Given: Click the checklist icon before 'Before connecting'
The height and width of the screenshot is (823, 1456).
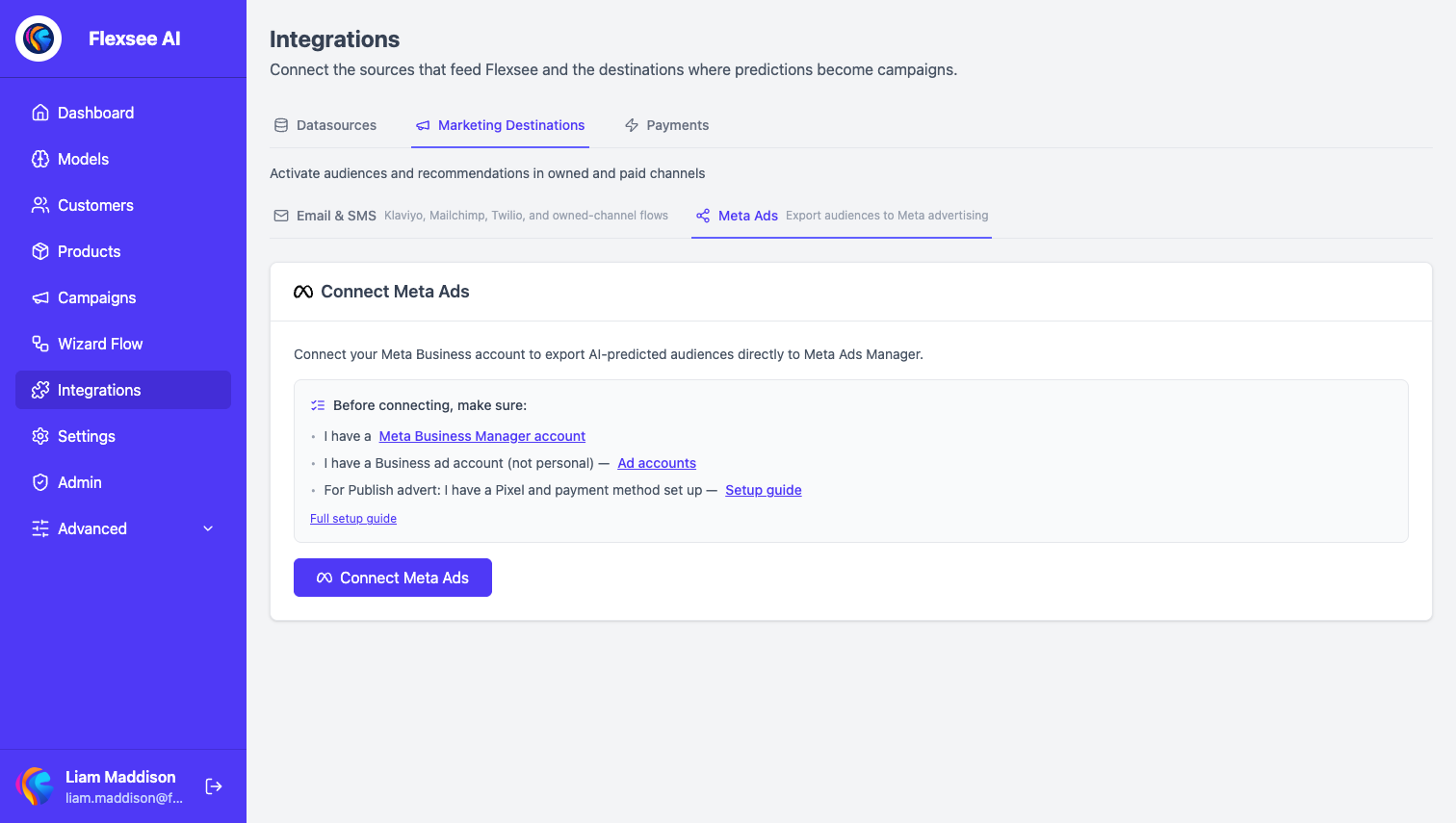Looking at the screenshot, I should click(x=318, y=405).
